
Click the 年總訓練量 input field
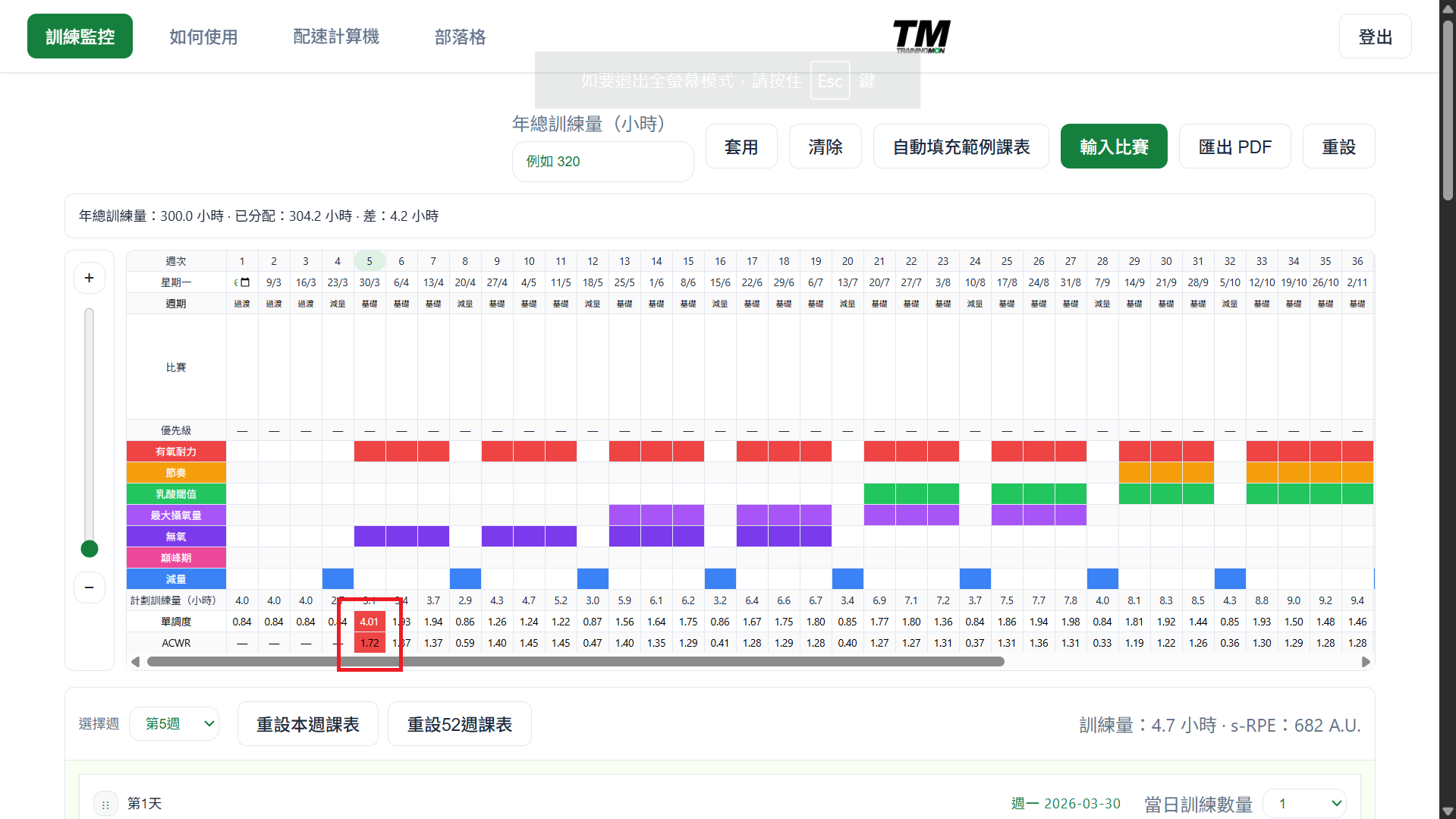pyautogui.click(x=602, y=161)
